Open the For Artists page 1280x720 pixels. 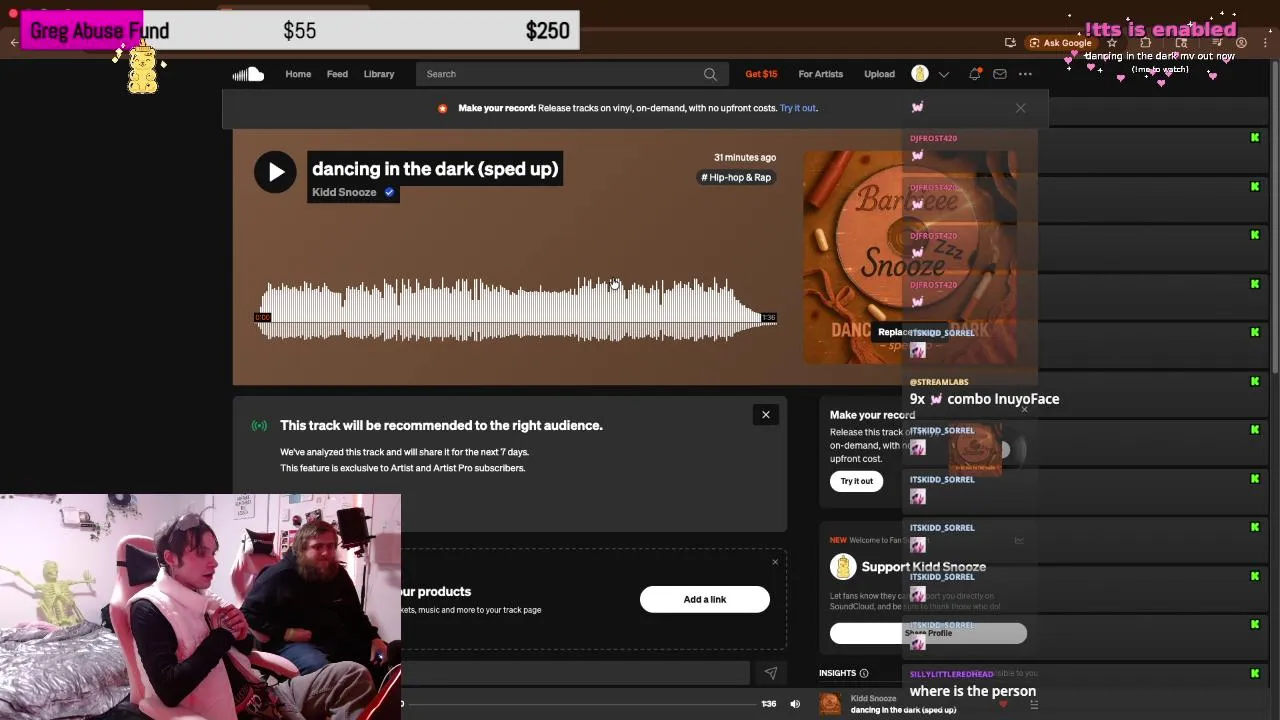click(820, 74)
